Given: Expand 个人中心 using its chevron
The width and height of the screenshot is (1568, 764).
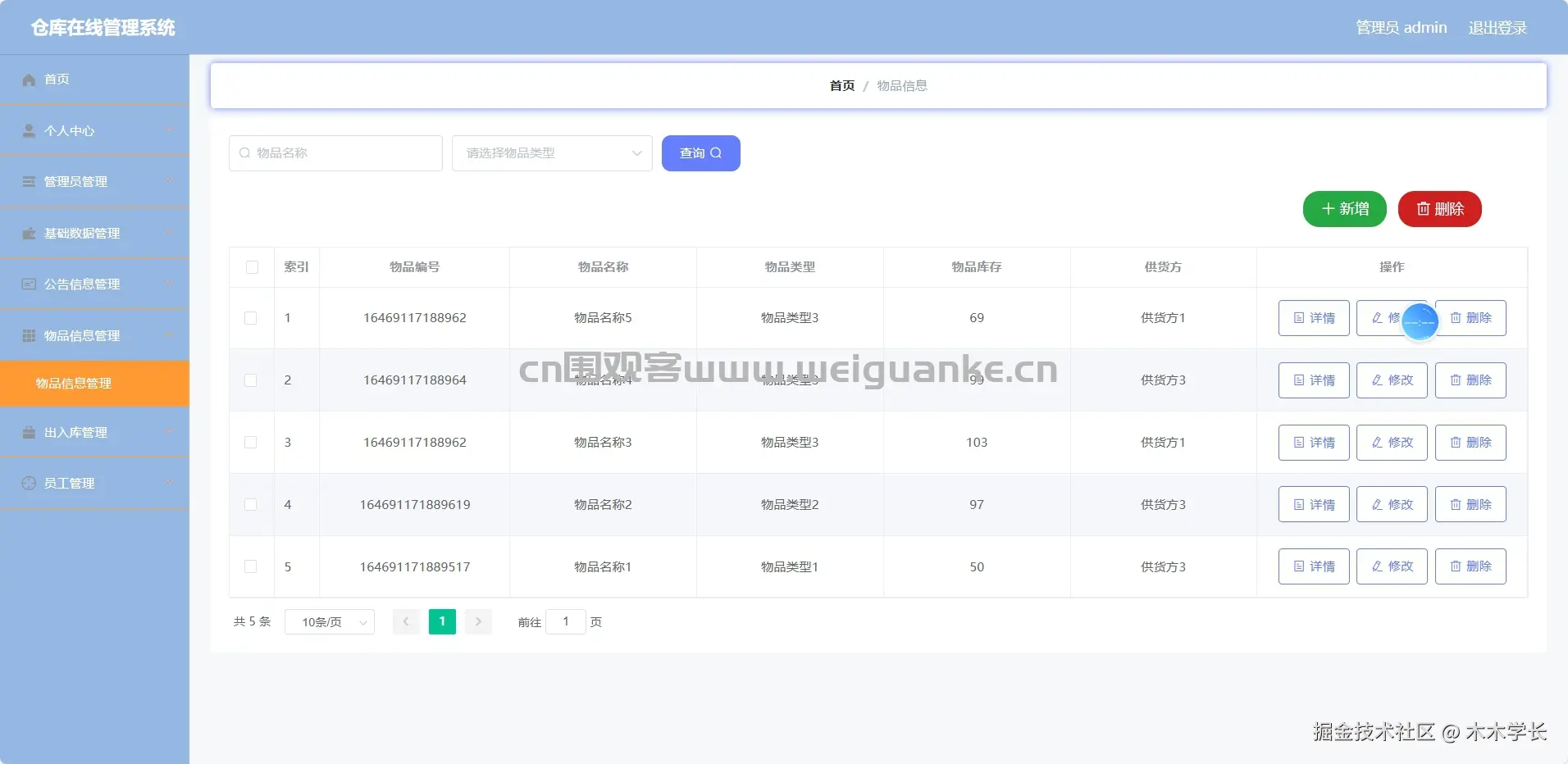Looking at the screenshot, I should point(170,130).
